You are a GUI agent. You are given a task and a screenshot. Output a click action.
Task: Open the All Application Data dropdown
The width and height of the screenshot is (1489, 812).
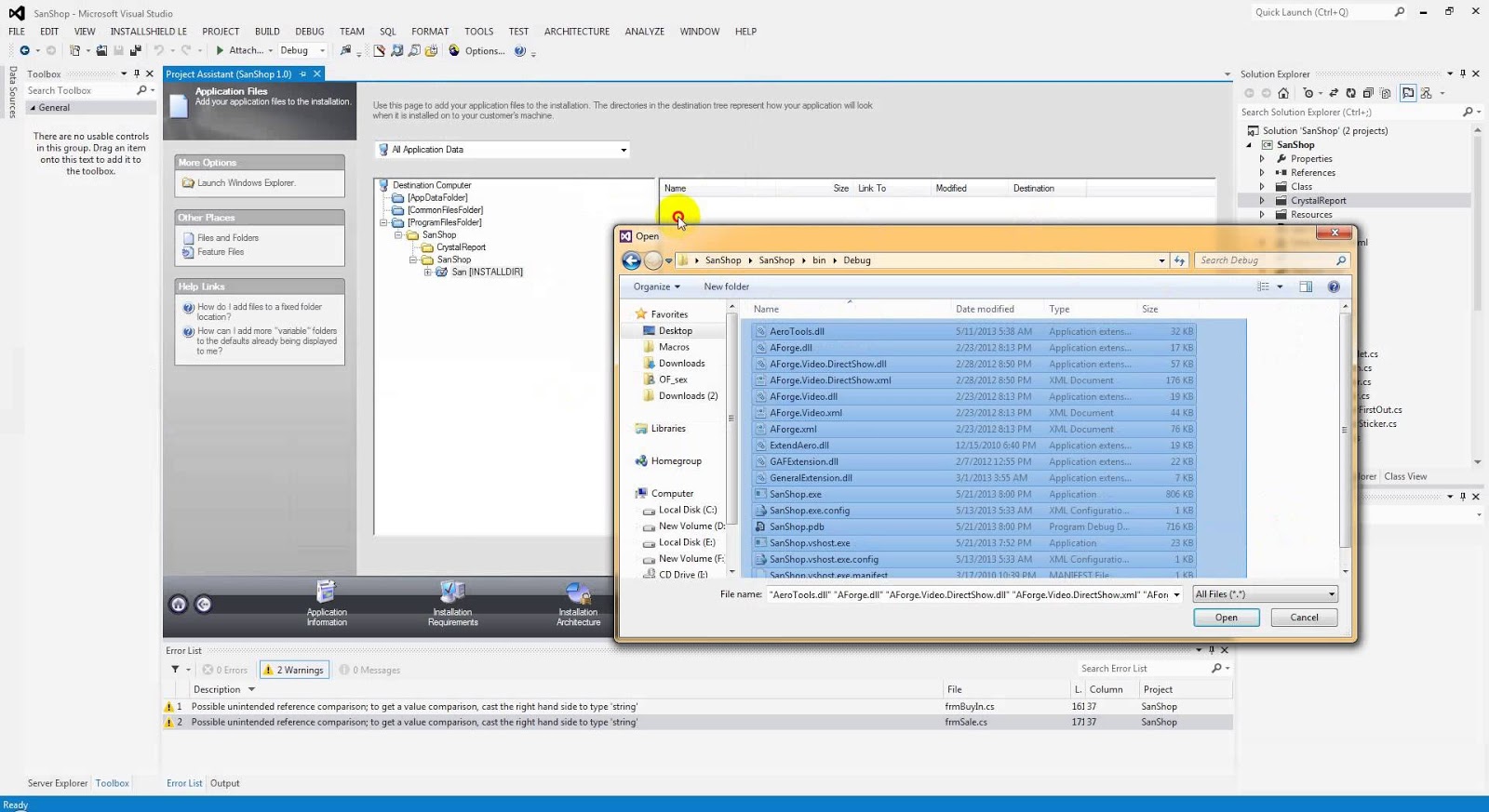click(x=624, y=150)
